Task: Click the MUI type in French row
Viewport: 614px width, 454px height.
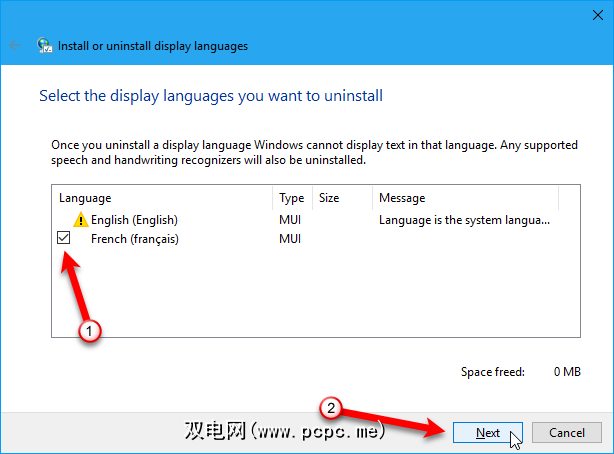Action: (x=290, y=239)
